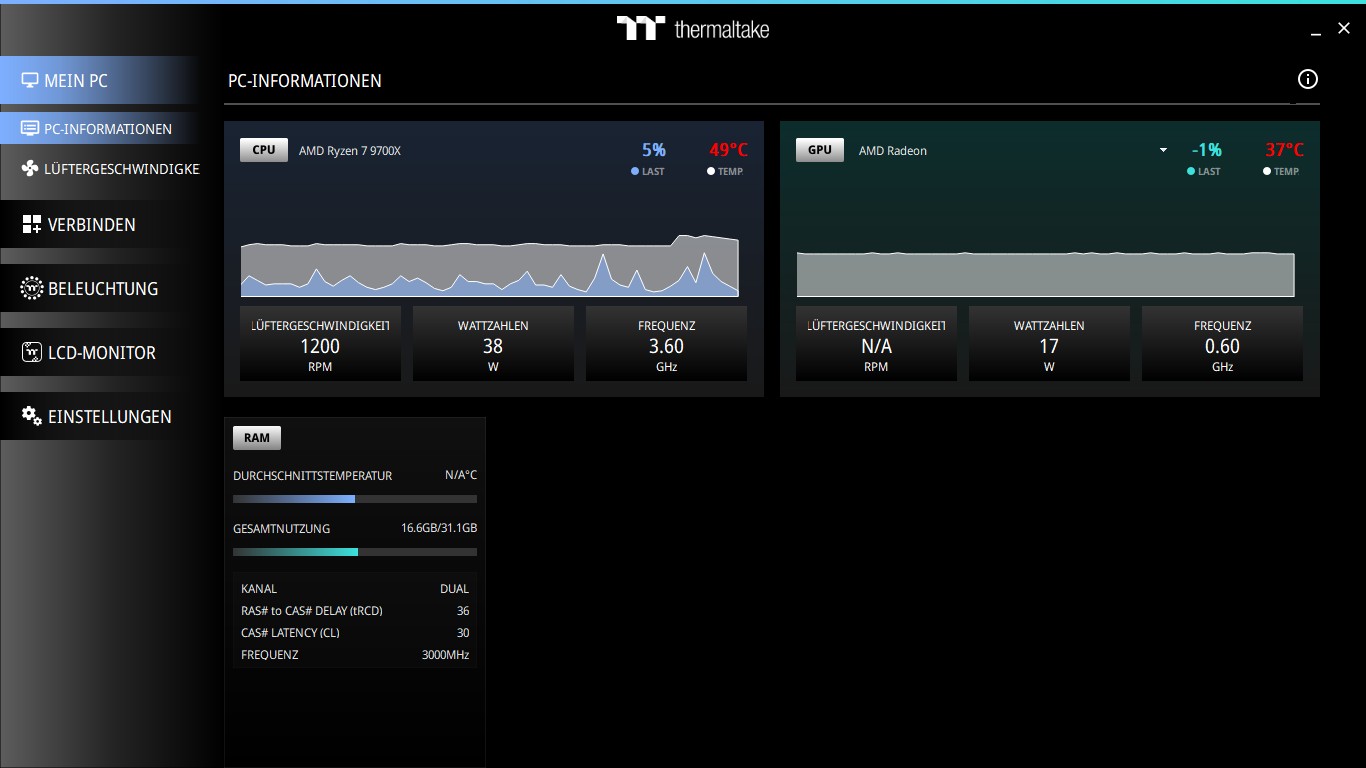The image size is (1366, 768).
Task: Click the Durchschnittstemperatur progress bar
Action: click(x=354, y=499)
